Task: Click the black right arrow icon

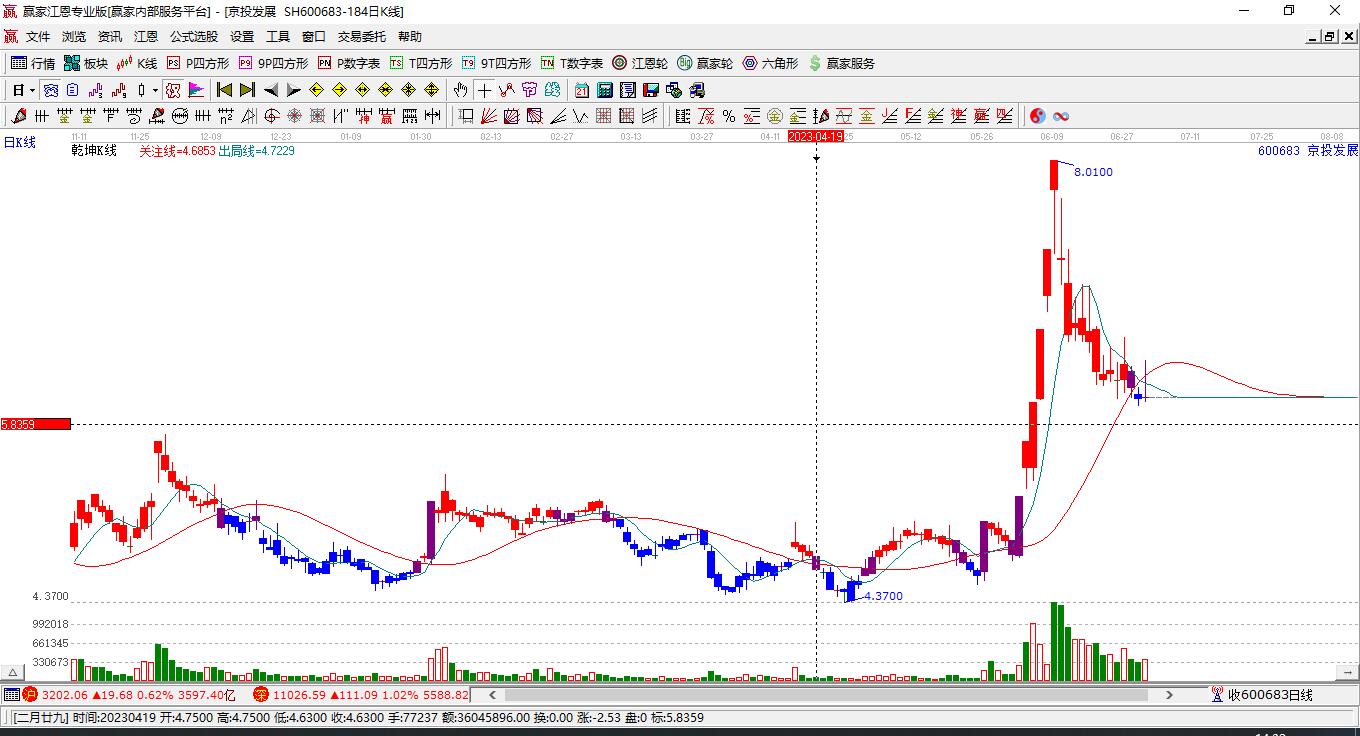Action: click(294, 90)
